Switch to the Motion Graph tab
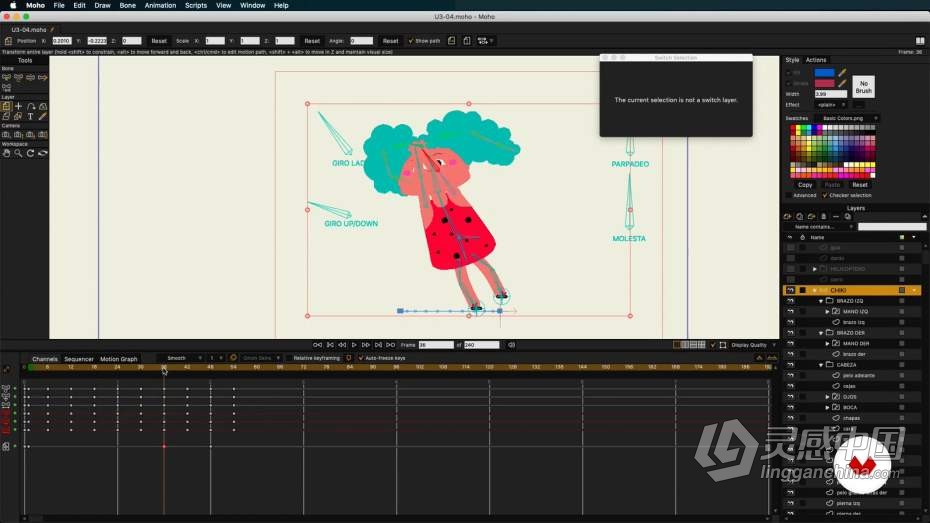930x523 pixels. tap(119, 359)
